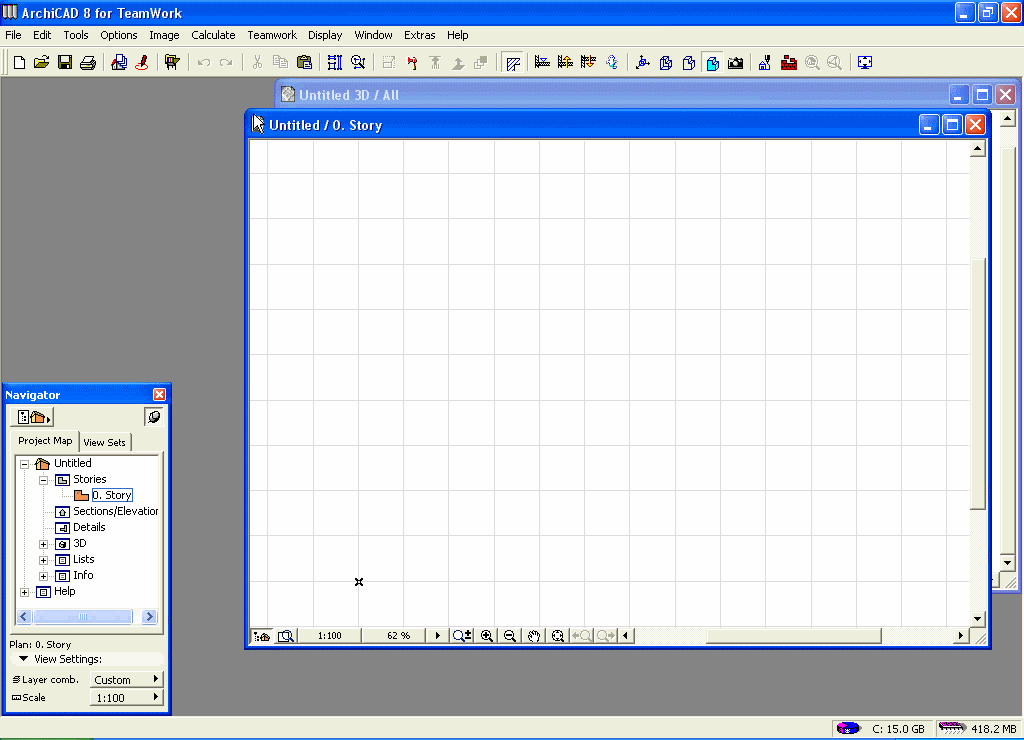1024x740 pixels.
Task: Click the Print icon in toolbar
Action: coord(88,63)
